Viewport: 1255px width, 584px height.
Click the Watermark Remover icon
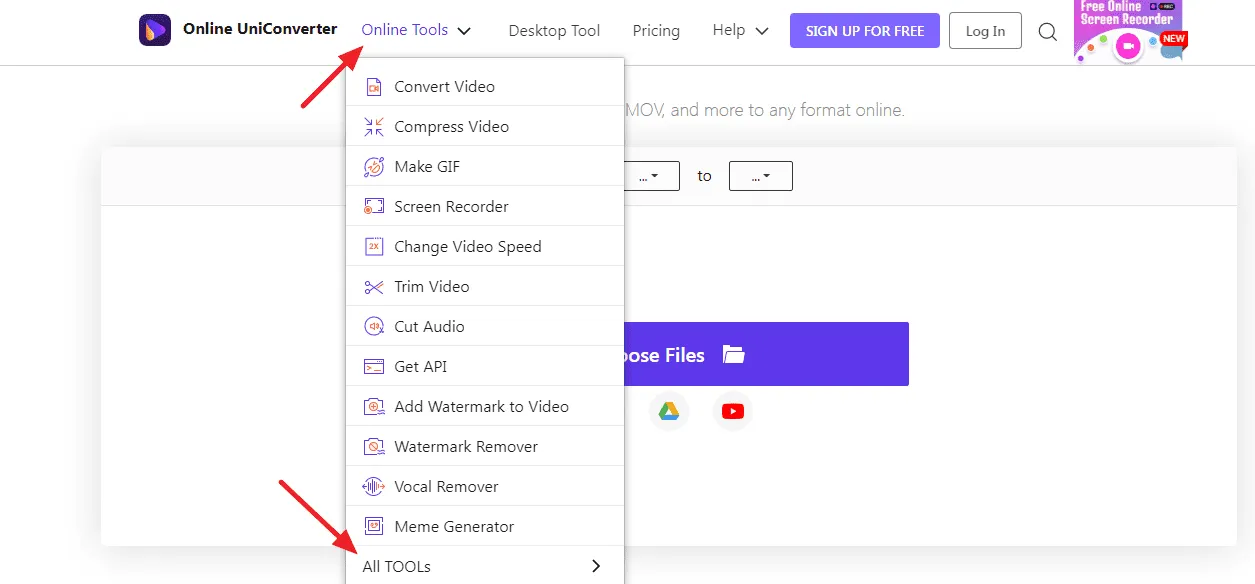(374, 447)
